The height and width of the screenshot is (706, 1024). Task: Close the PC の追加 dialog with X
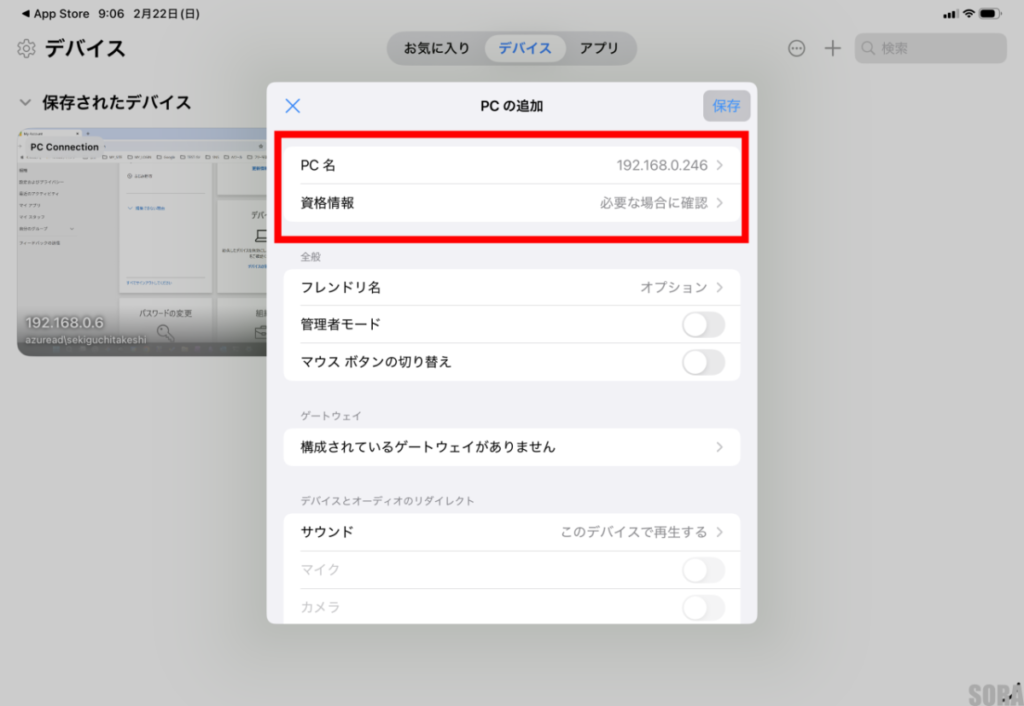coord(293,106)
